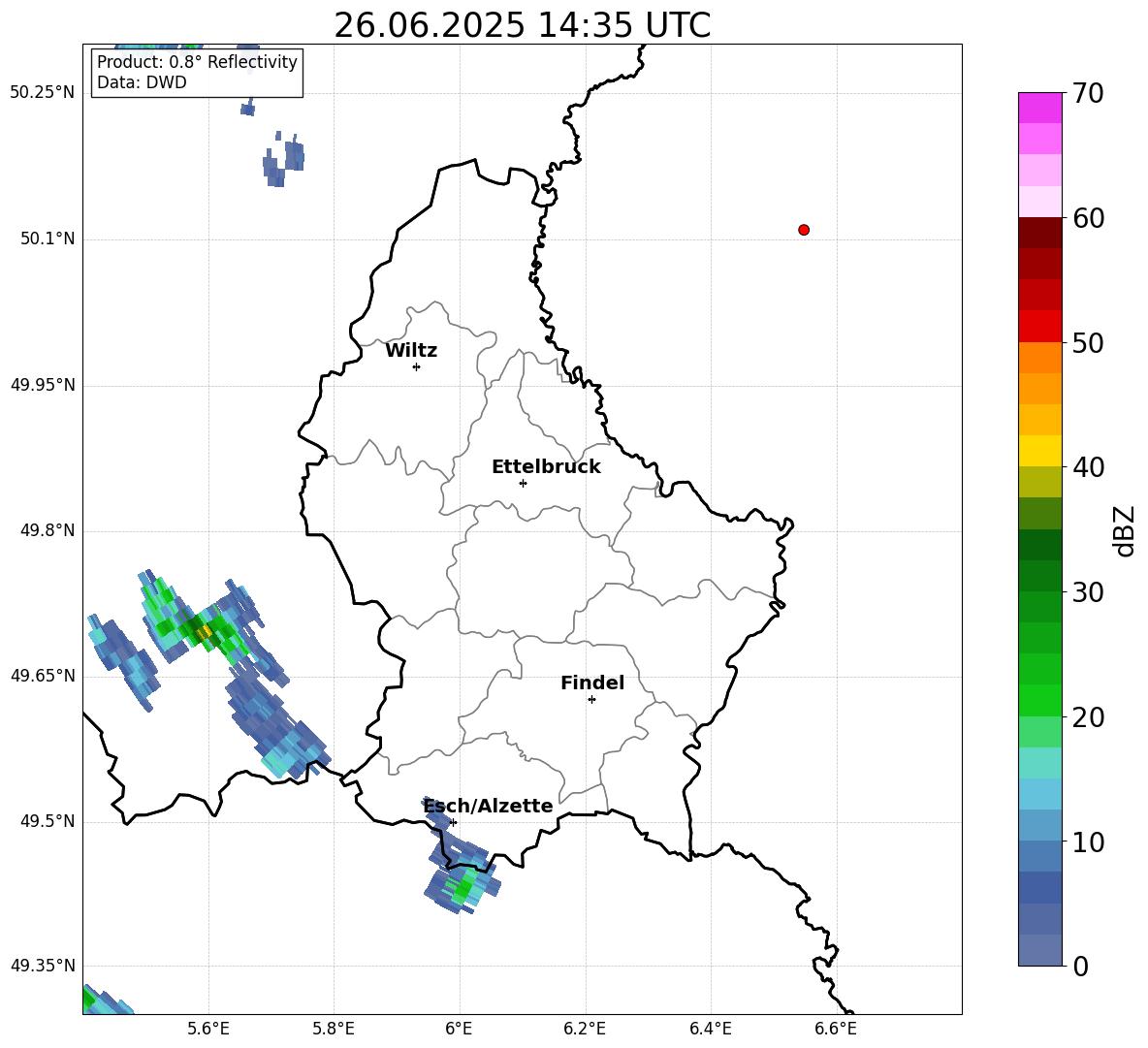Click the 50.25°N latitude tick label

tap(43, 93)
